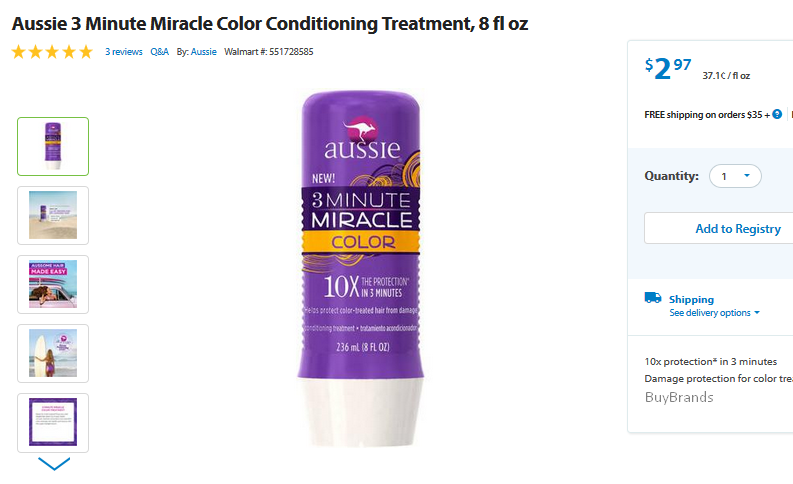Open the Quantity dropdown
This screenshot has width=793, height=484.
(x=735, y=176)
